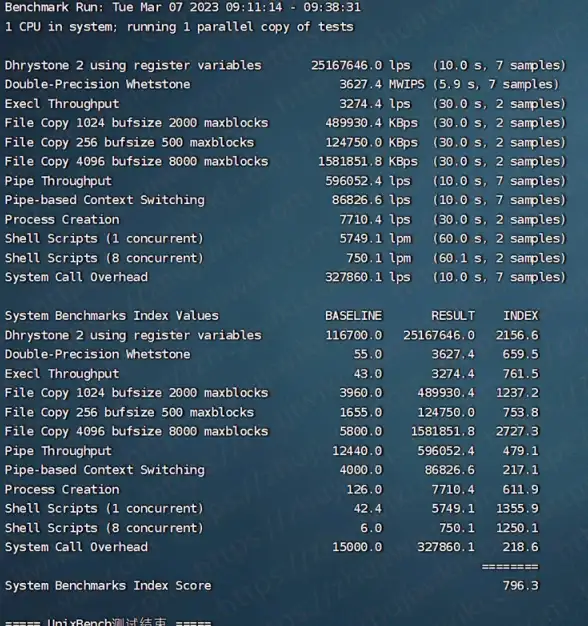Select Pipe Throughput baseline 12440.0
588x626 pixels.
[357, 451]
